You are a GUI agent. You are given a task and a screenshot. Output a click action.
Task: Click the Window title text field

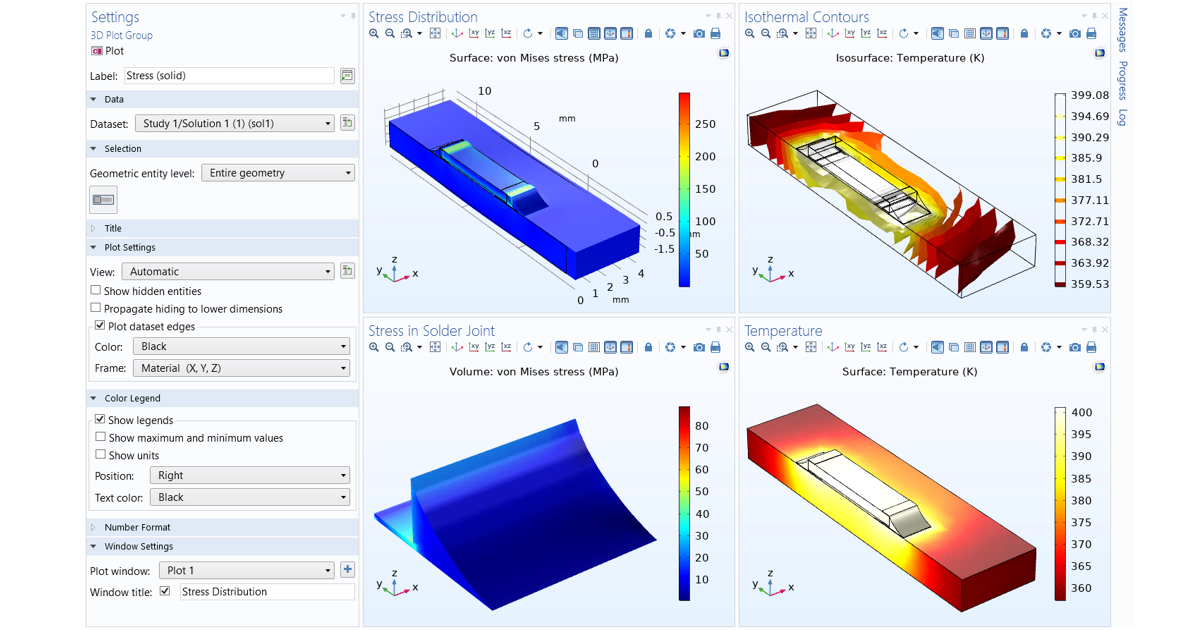tap(267, 592)
